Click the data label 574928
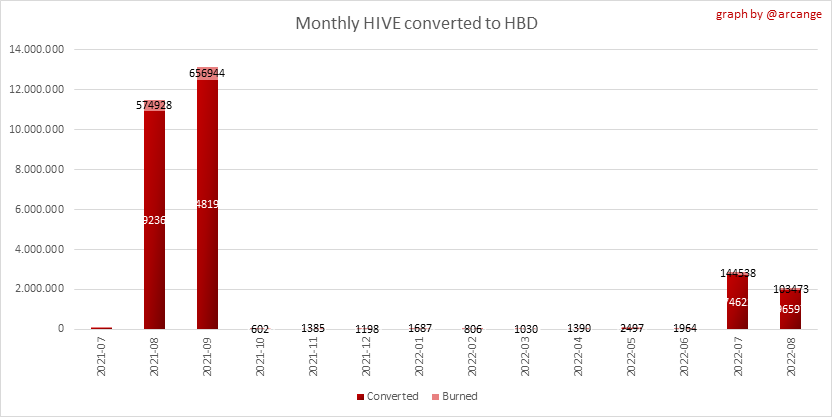 pos(154,105)
